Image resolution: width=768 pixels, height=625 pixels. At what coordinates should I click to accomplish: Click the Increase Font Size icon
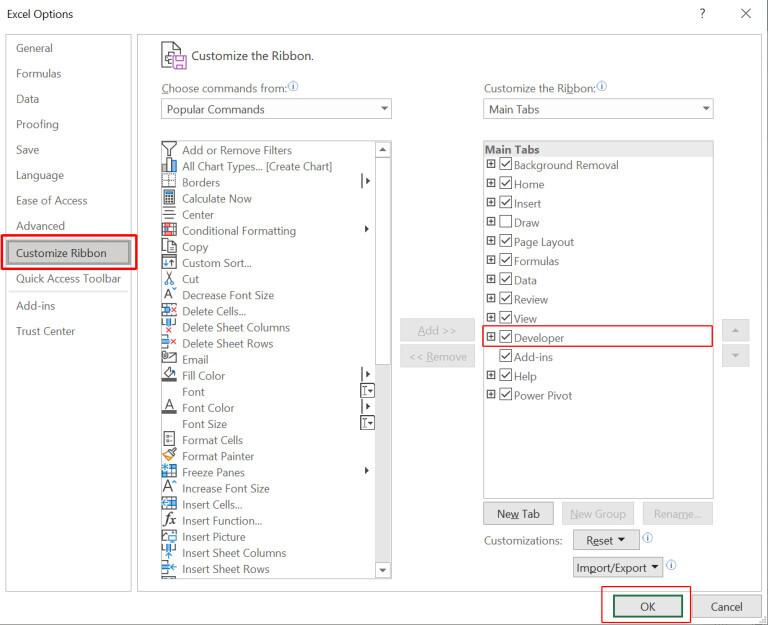coord(169,488)
